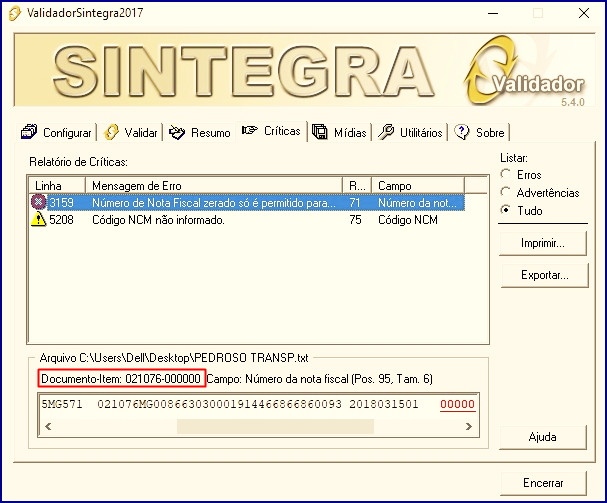Click the Validar chain icon
The image size is (607, 503).
[111, 132]
